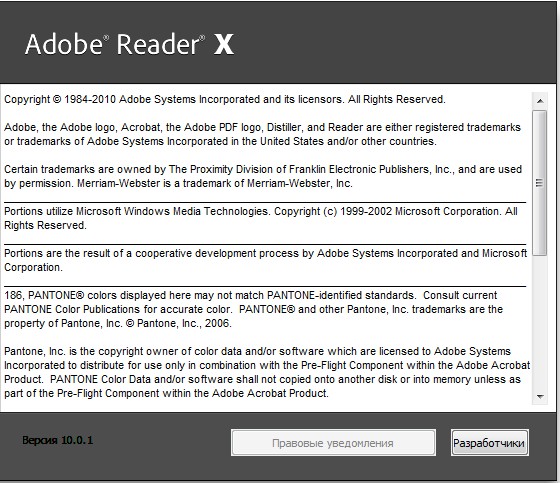Click the paragraph starting 'Adobe, the Adobe logo'
The height and width of the screenshot is (483, 560).
[262, 134]
